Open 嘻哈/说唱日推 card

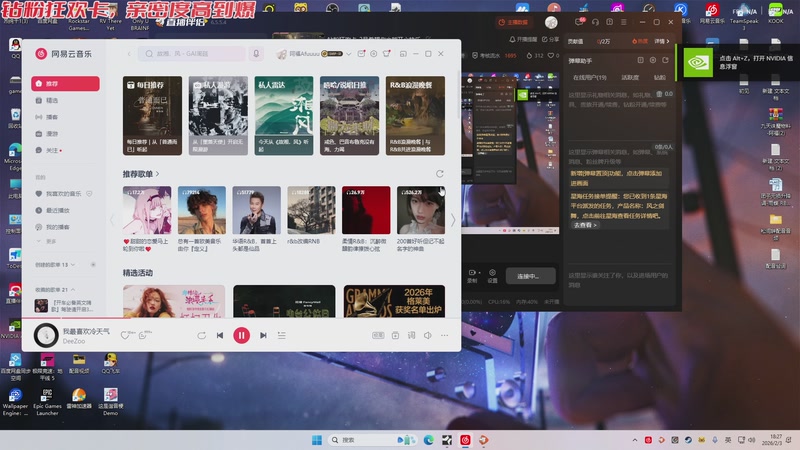click(349, 115)
